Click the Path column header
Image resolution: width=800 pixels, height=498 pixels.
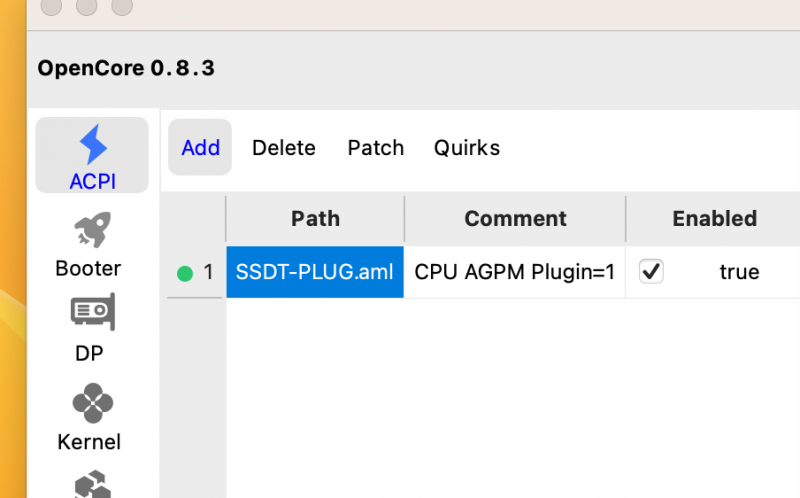(x=315, y=219)
